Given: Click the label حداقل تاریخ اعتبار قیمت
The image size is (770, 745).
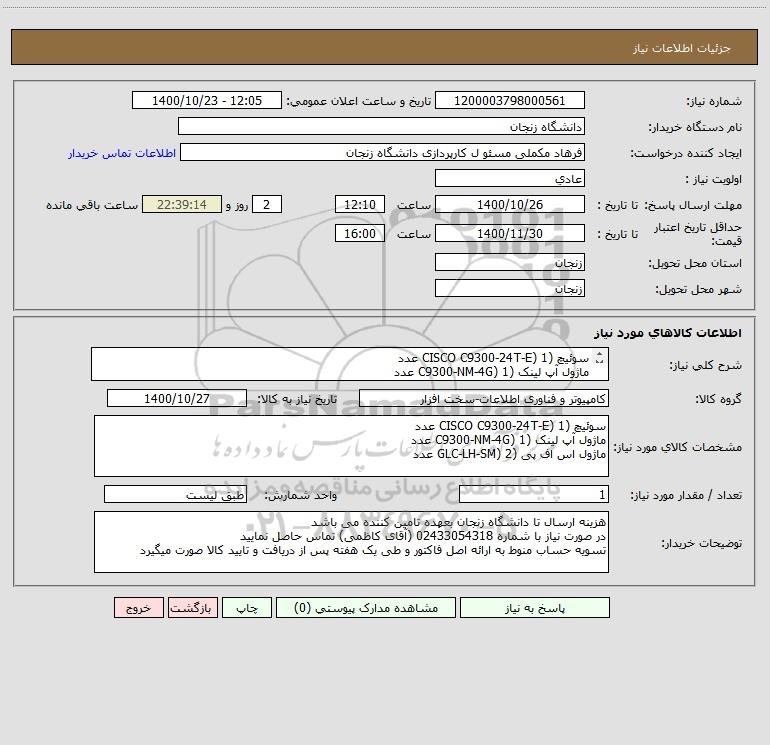Looking at the screenshot, I should 698,234.
